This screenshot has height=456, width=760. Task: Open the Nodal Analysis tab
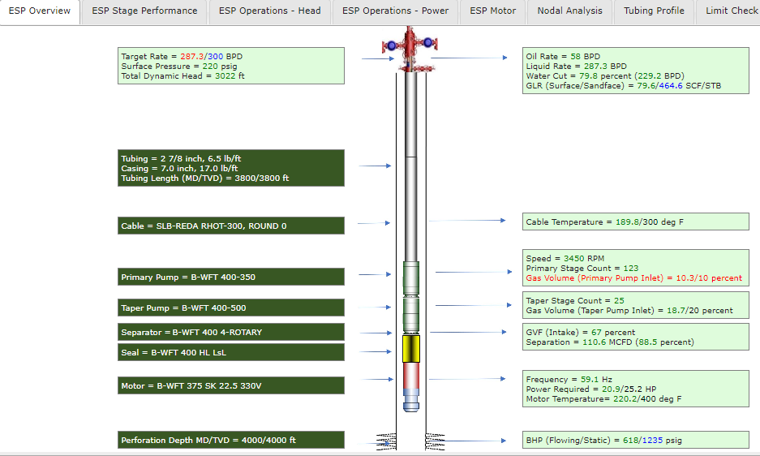(570, 11)
